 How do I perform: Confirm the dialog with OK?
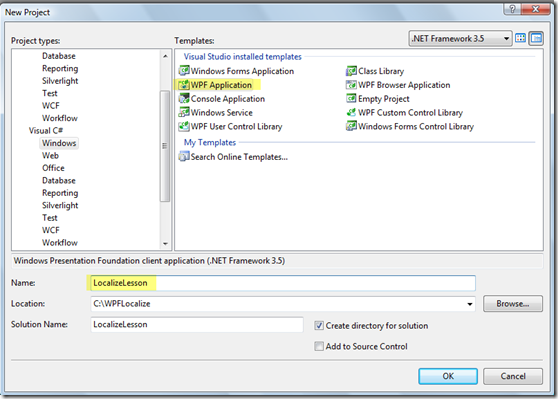[x=448, y=376]
